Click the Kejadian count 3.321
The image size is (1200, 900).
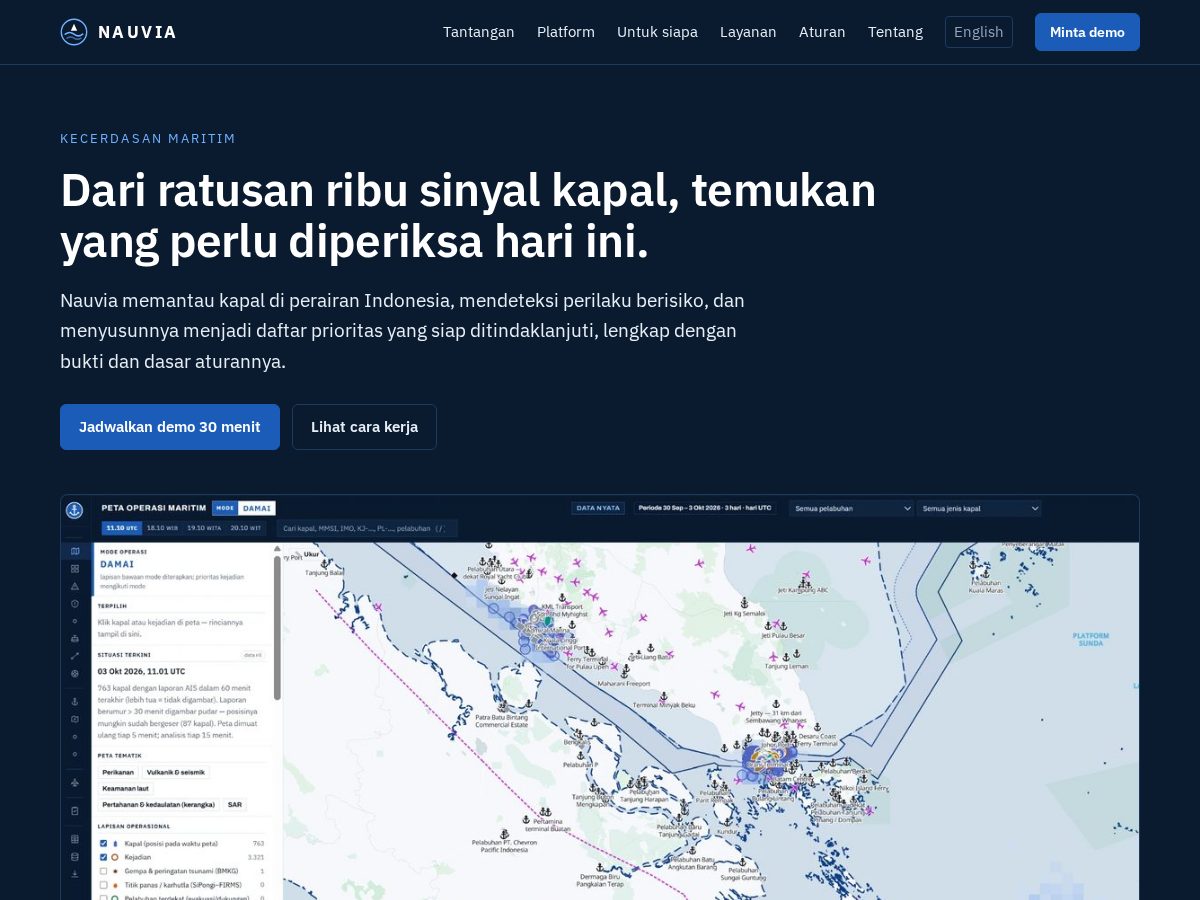(255, 857)
